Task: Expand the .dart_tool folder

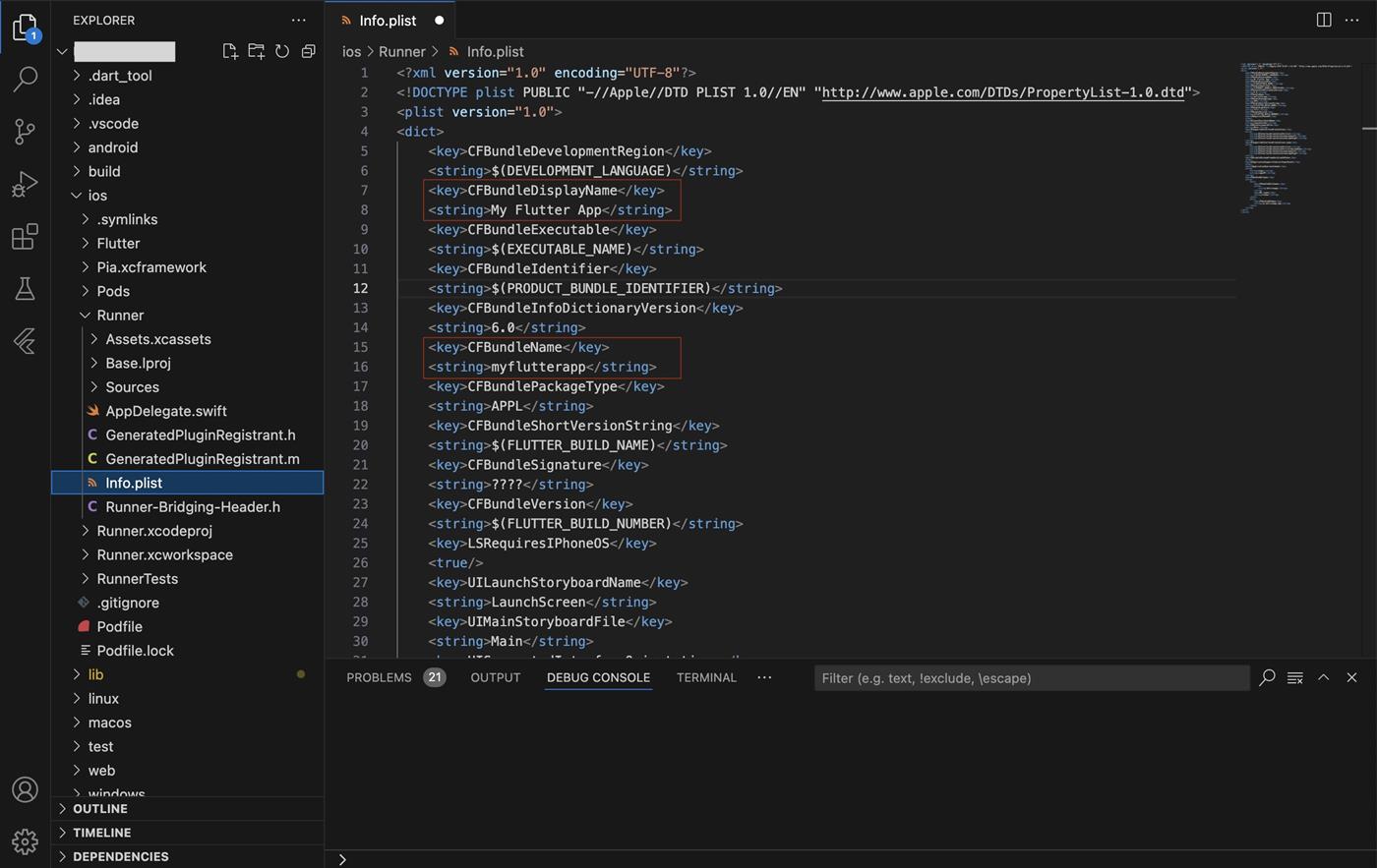Action: coord(187,76)
